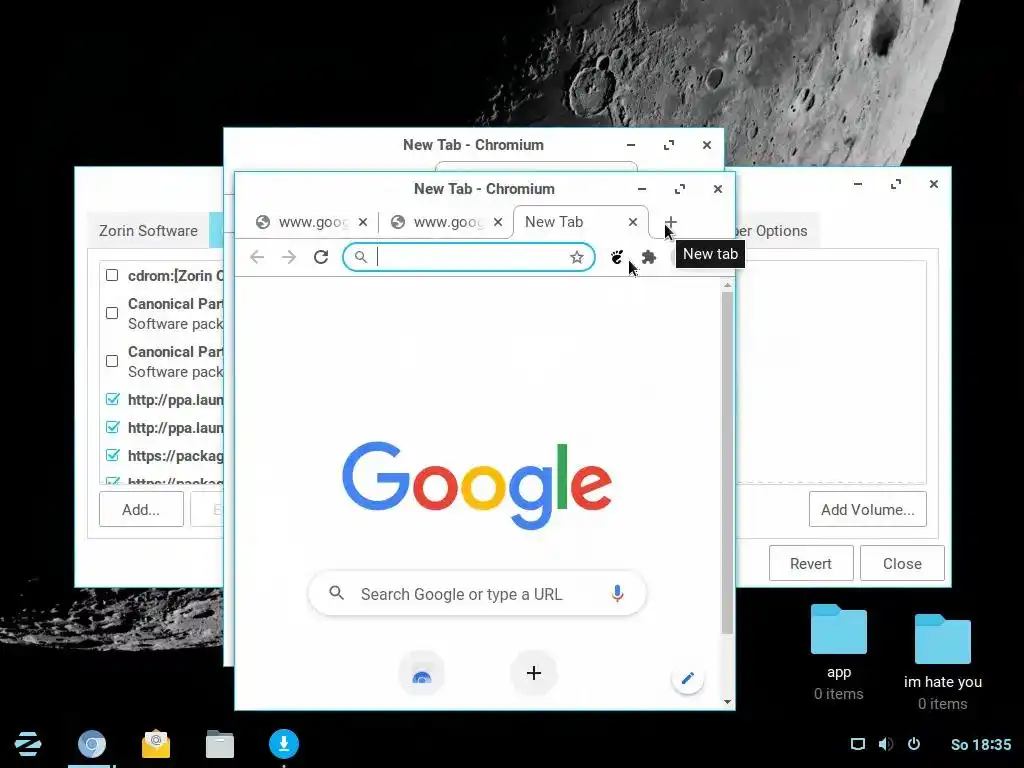This screenshot has height=768, width=1024.
Task: Uncheck the https://packag source checkbox
Action: [112, 455]
